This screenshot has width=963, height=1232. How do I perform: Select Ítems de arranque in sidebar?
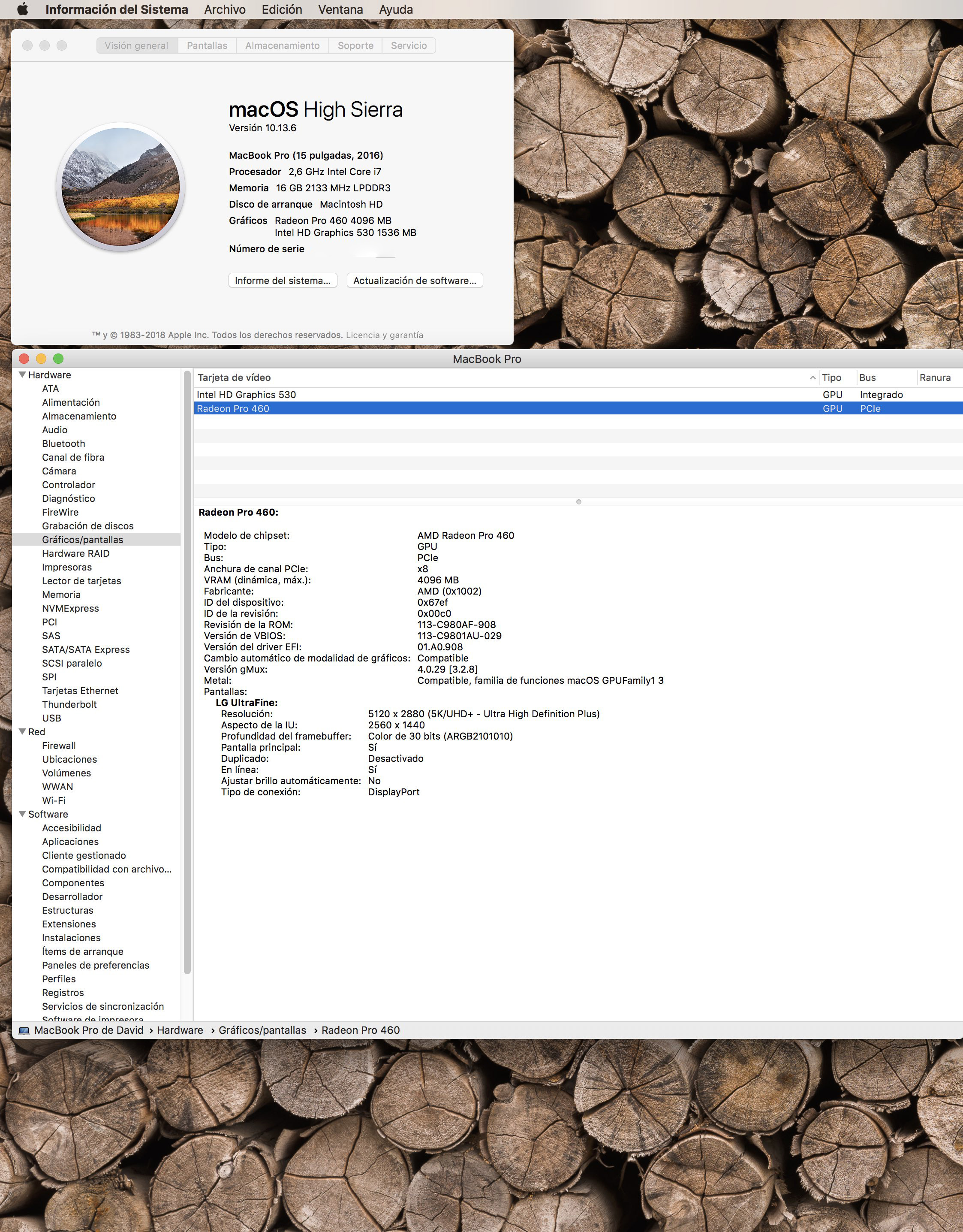[x=82, y=951]
